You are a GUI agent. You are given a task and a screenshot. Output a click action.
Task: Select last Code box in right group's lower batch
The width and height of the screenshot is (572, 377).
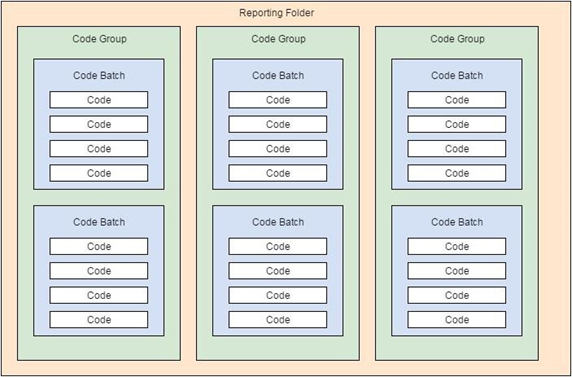(457, 320)
